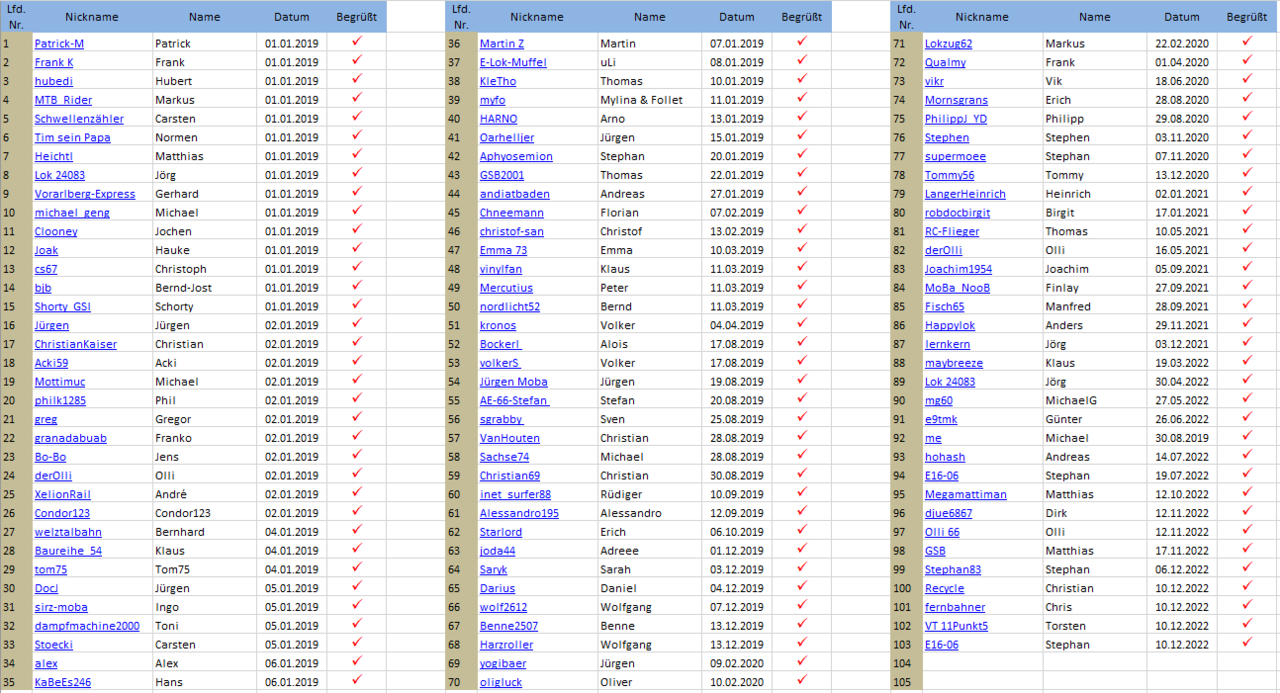
Task: Follow the Schwellenzähler link
Action: tap(79, 119)
